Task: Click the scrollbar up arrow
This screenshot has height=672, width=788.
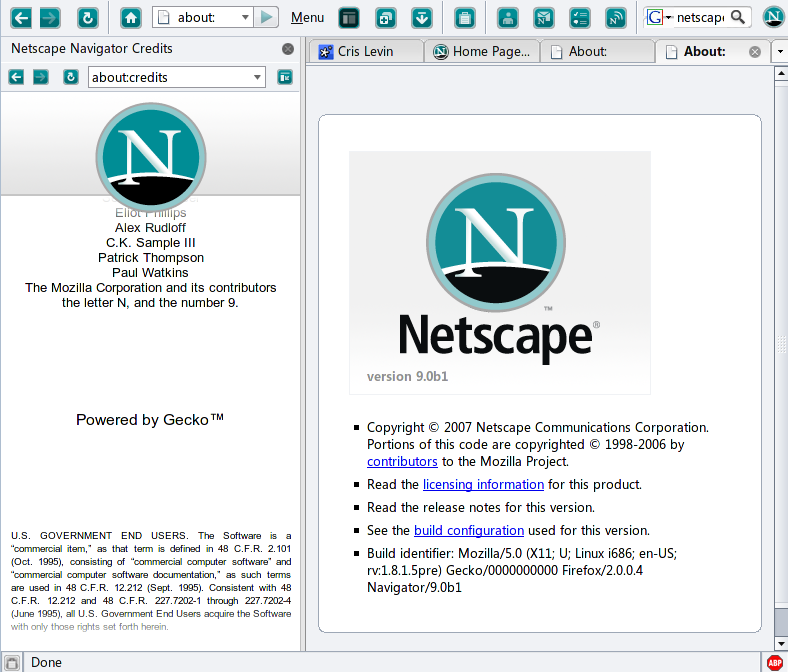Action: [781, 73]
